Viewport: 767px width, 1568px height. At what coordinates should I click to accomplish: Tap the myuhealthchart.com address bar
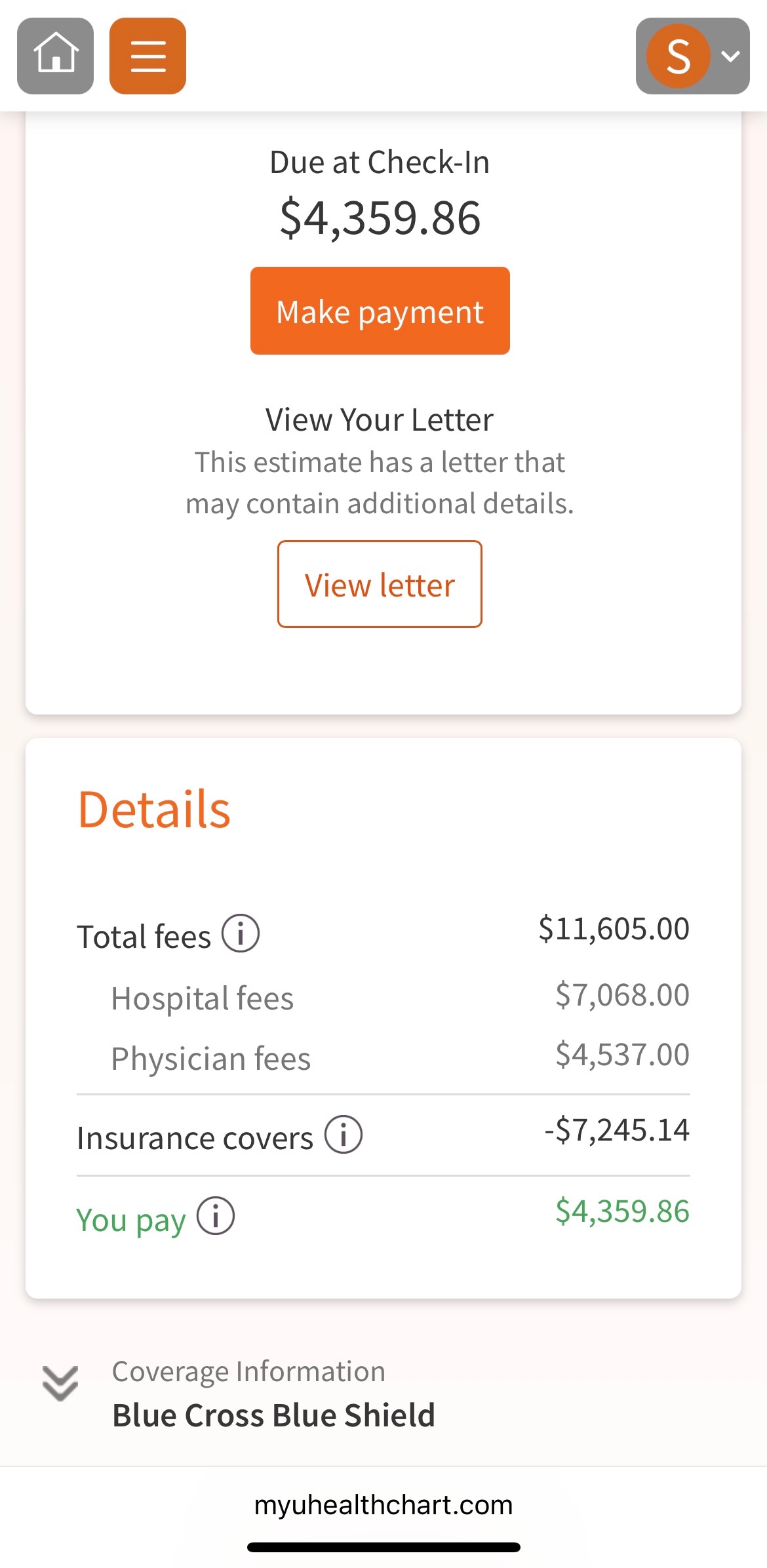coord(383,1505)
